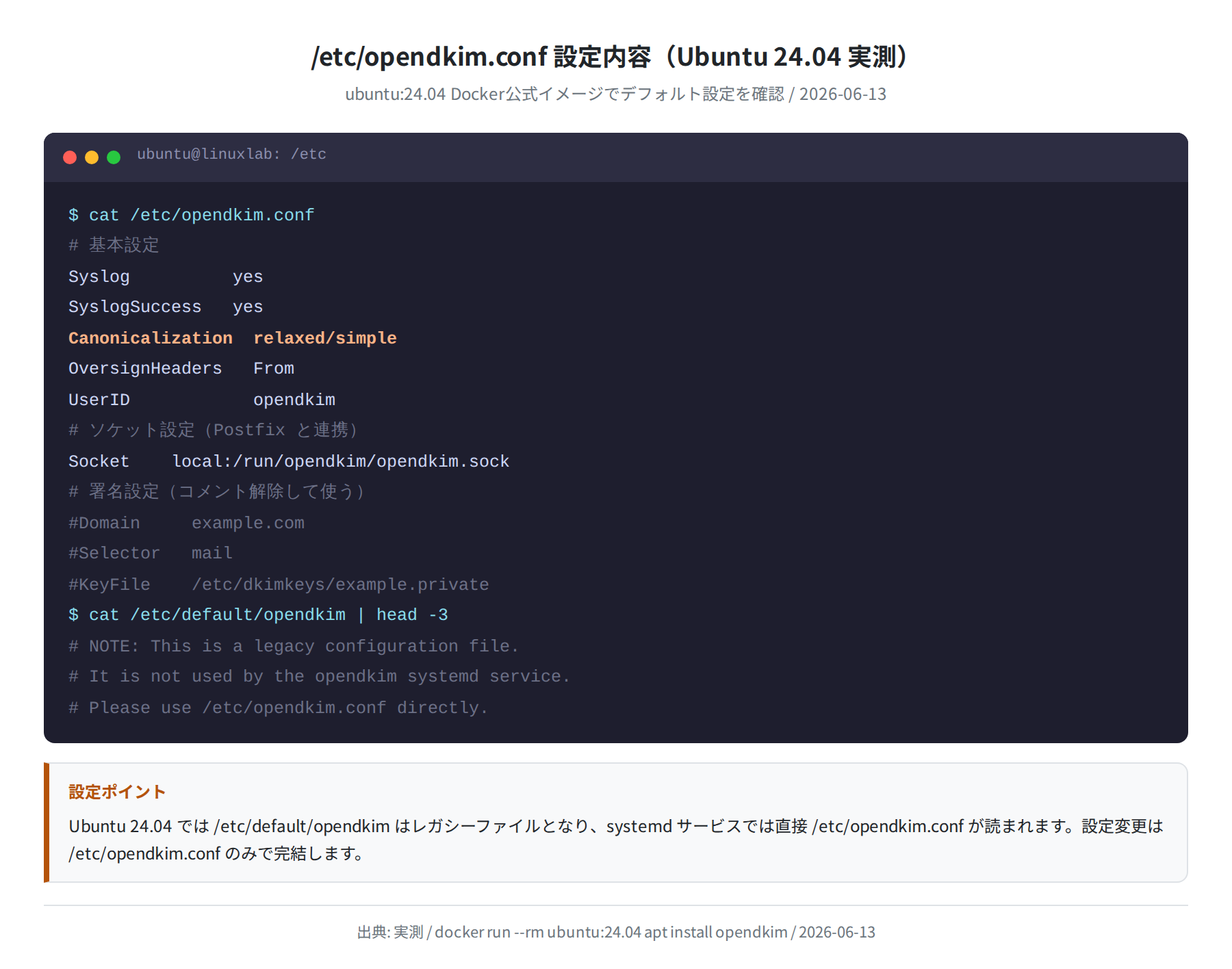
Task: Click the comment '# ソケット設定 (Postfix と連携)'
Action: pos(214,430)
